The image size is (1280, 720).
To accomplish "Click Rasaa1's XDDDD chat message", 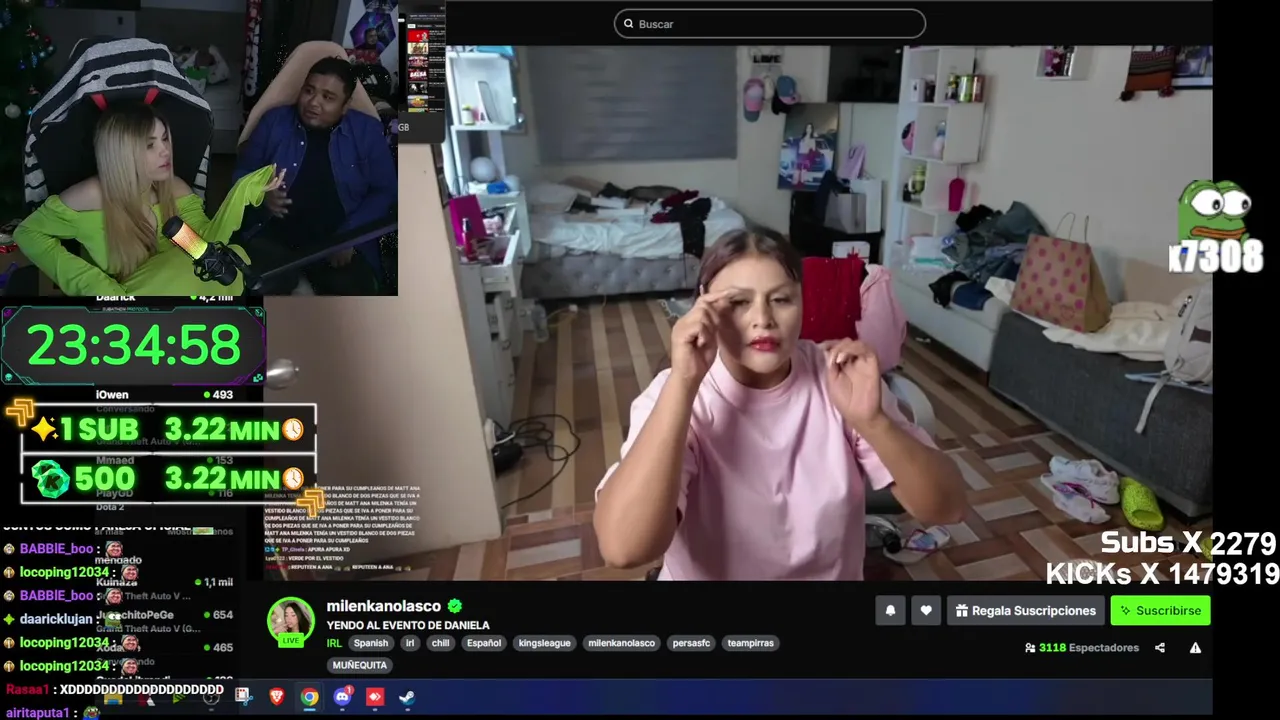I will (x=141, y=690).
